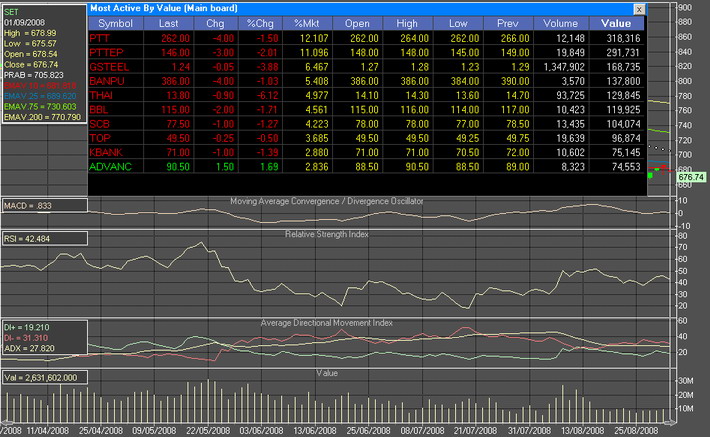Click the %Mkt column header
This screenshot has height=437, width=710.
307,24
